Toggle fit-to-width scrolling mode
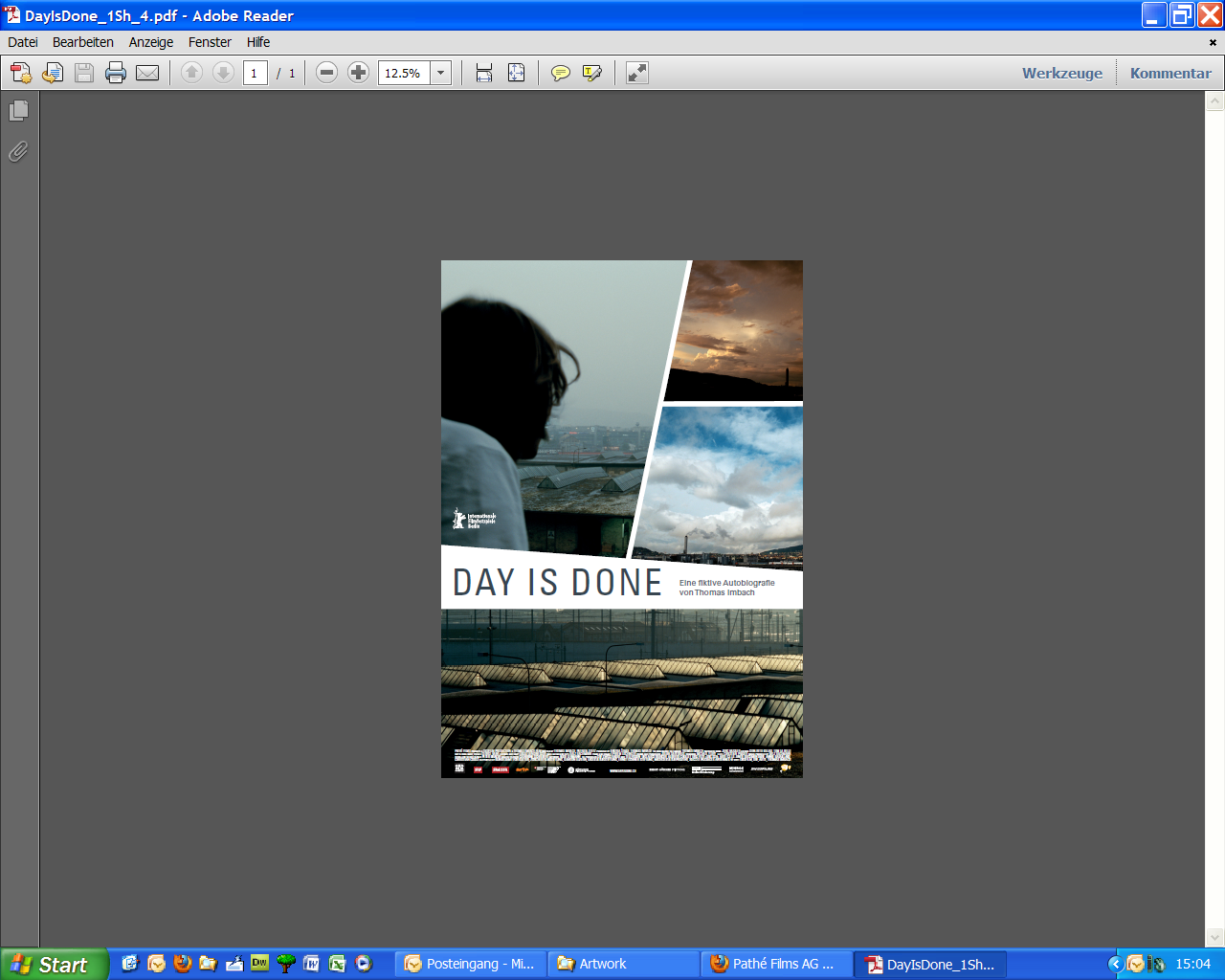Viewport: 1225px width, 980px height. point(484,73)
